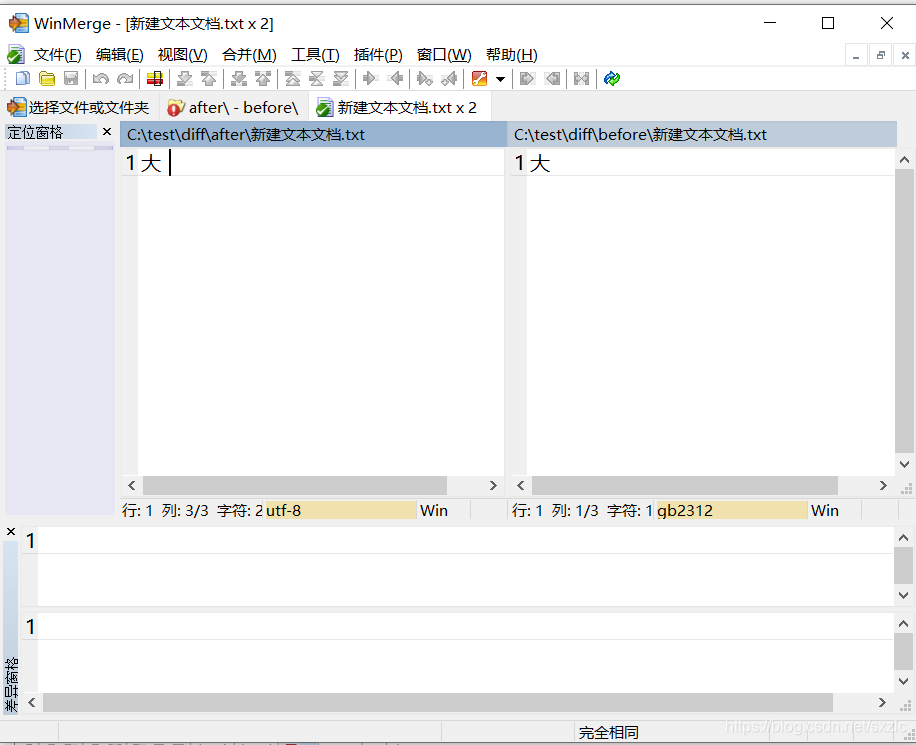Click the Undo arrow icon

point(100,78)
